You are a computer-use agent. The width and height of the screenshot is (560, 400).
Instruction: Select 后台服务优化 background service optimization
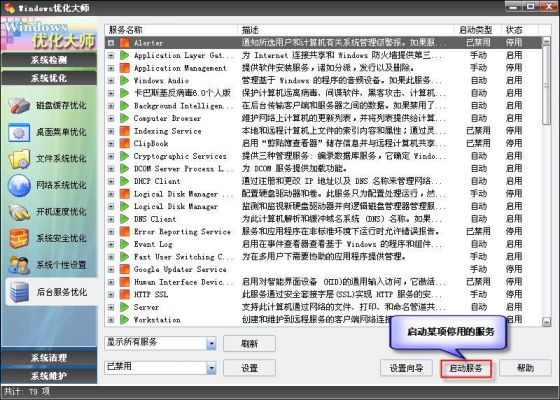pos(51,292)
